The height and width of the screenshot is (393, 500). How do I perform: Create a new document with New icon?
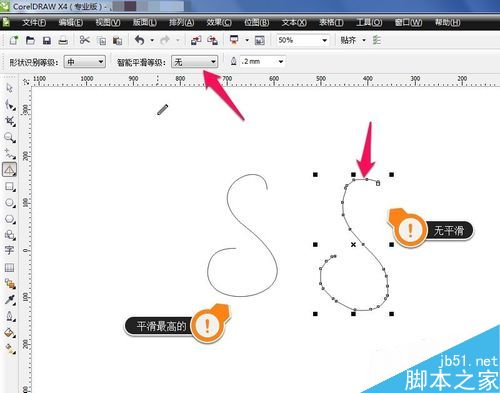click(14, 40)
